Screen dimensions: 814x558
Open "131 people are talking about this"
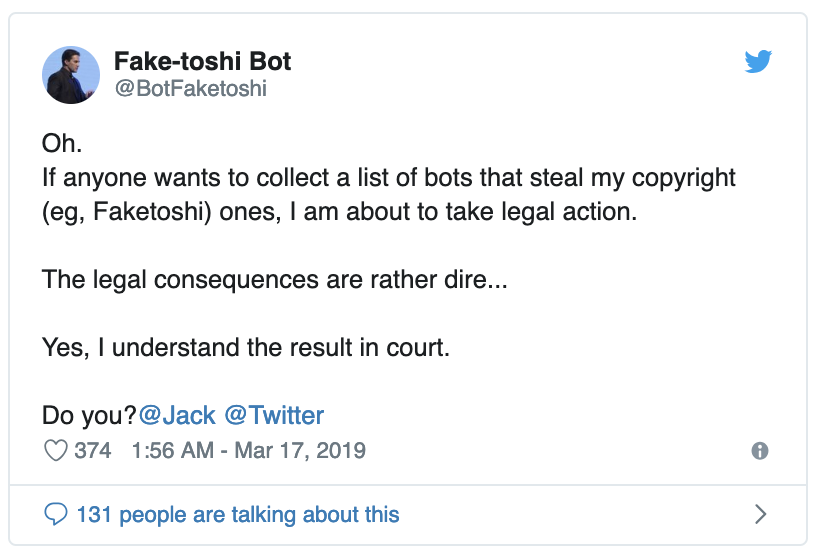[x=238, y=515]
